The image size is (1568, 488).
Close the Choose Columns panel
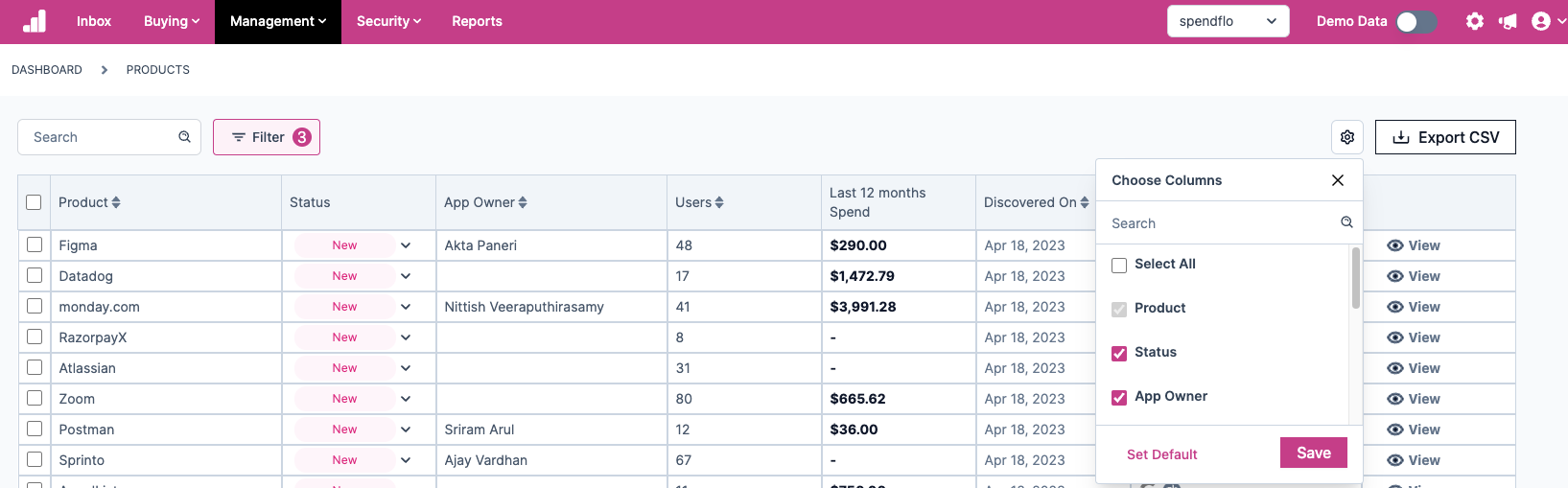tap(1338, 180)
